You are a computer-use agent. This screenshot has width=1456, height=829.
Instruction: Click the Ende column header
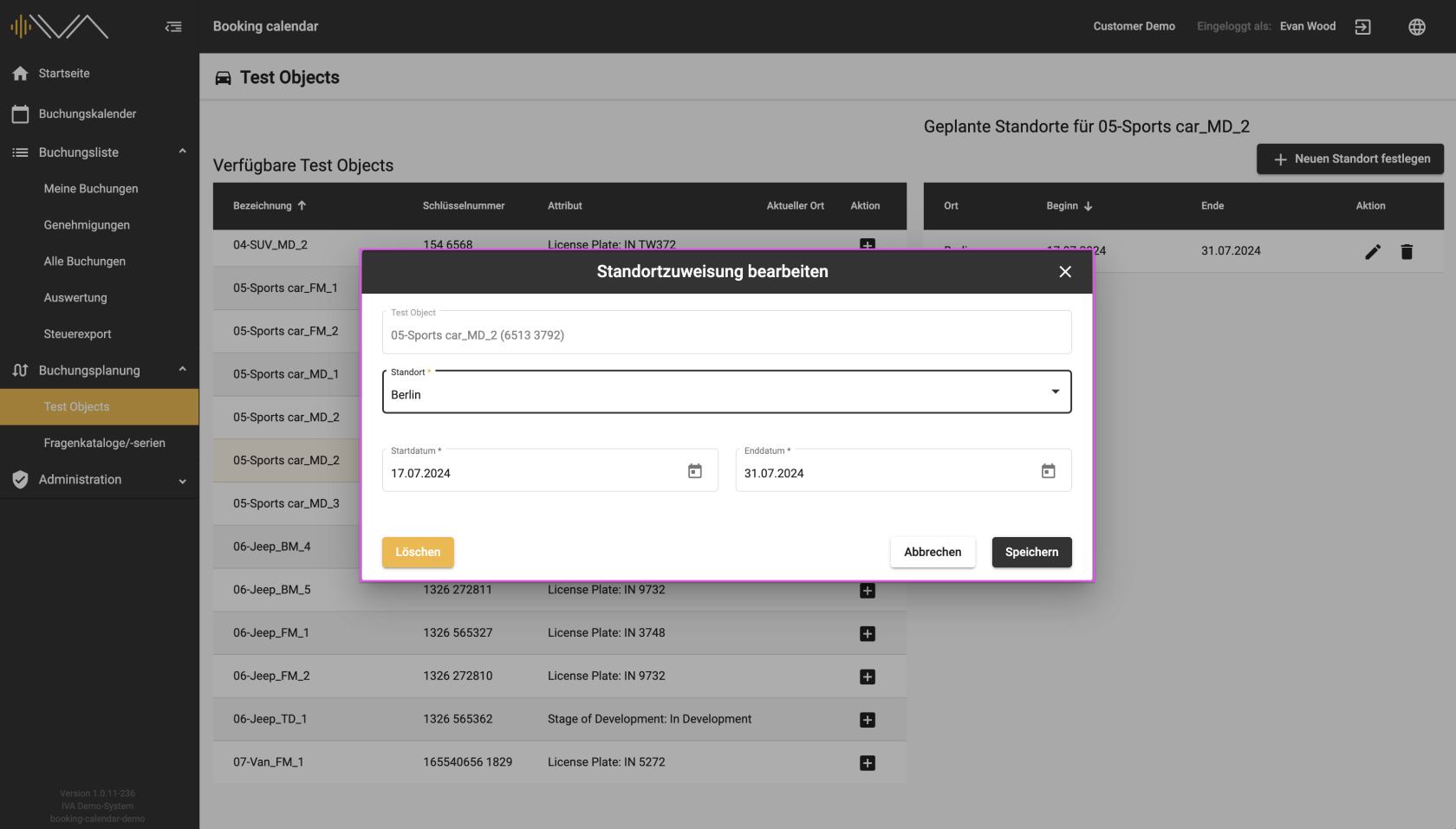coord(1212,206)
